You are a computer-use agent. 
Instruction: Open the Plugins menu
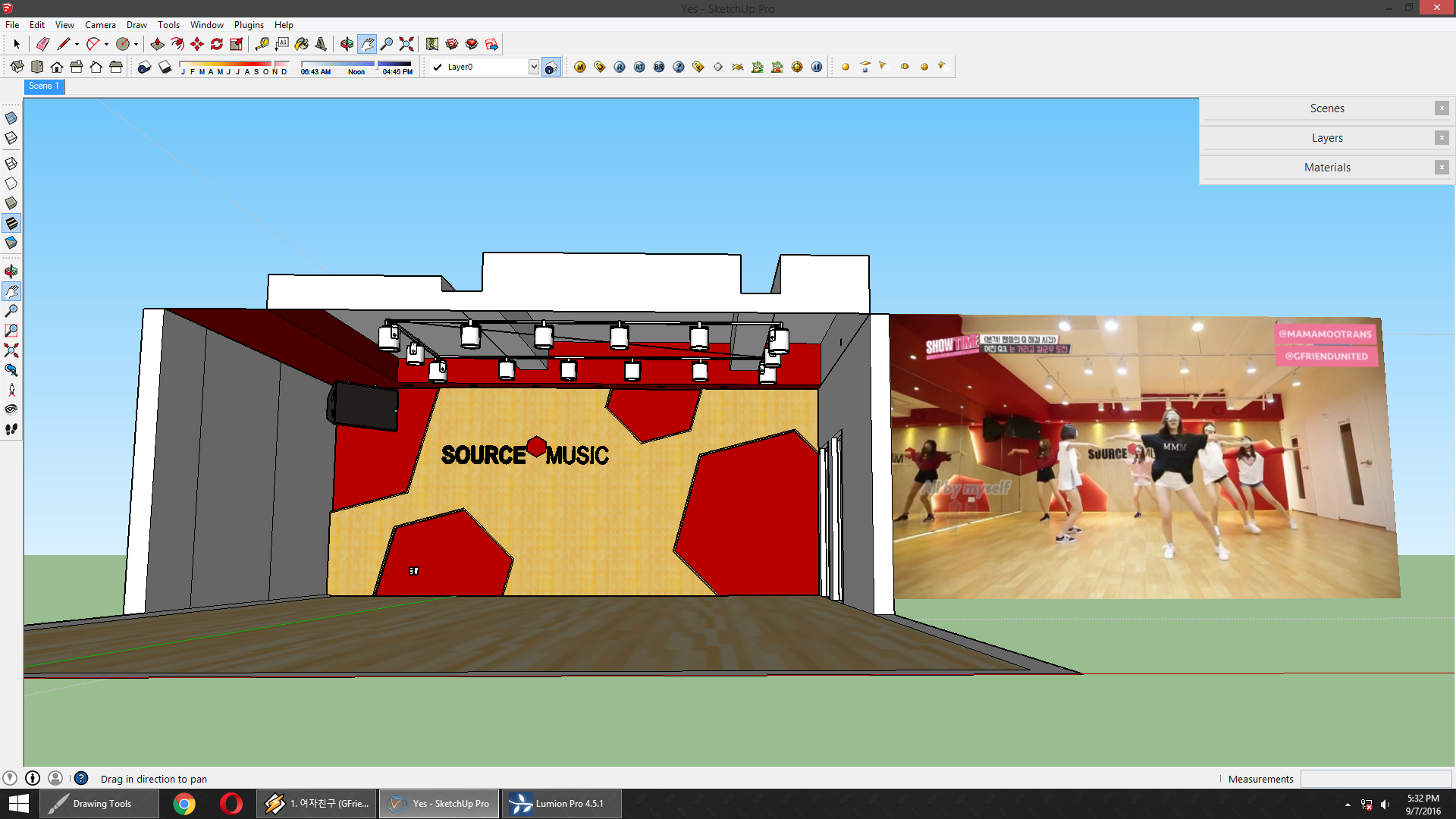[249, 24]
